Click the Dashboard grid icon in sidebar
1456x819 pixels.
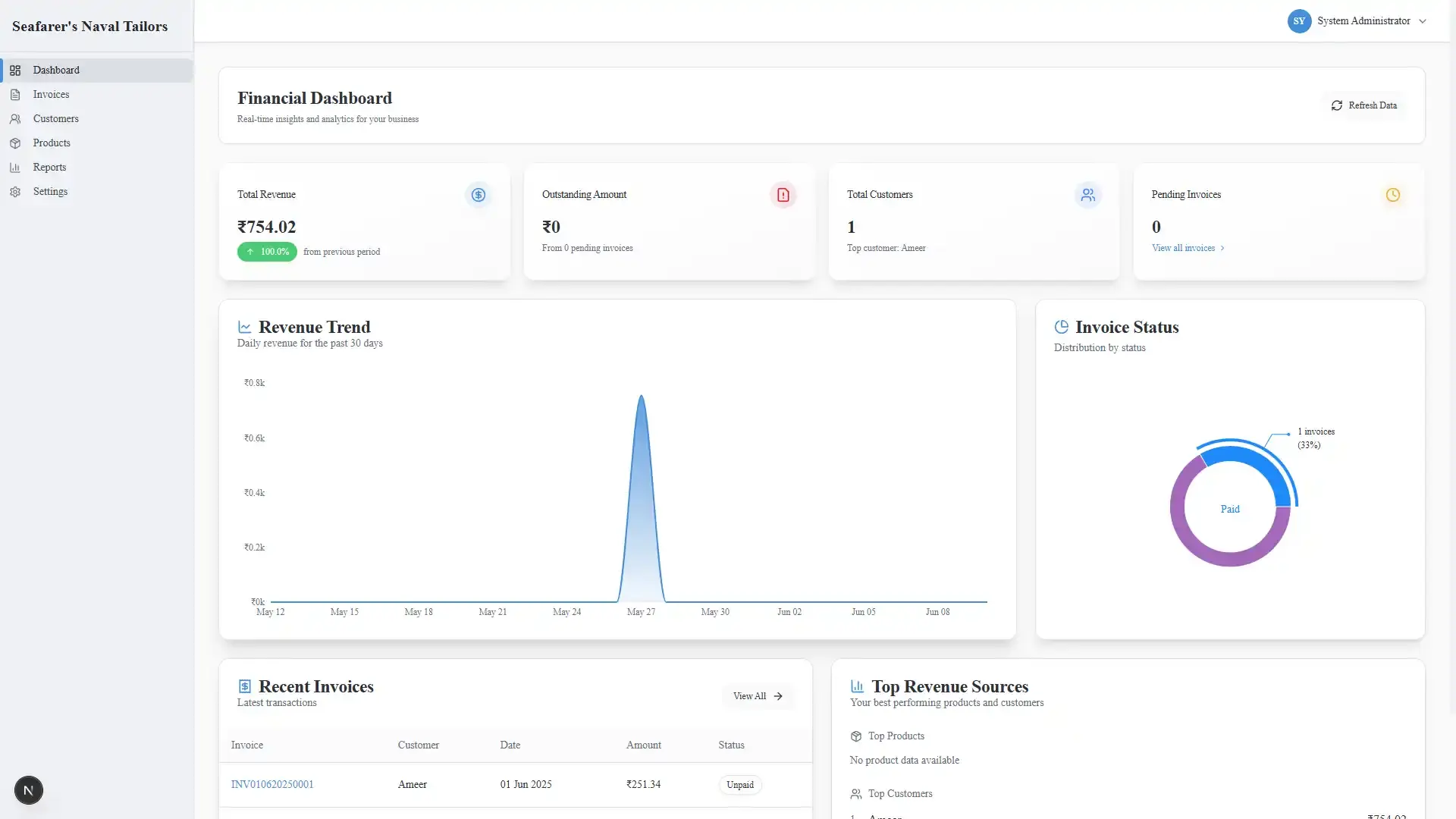point(15,71)
